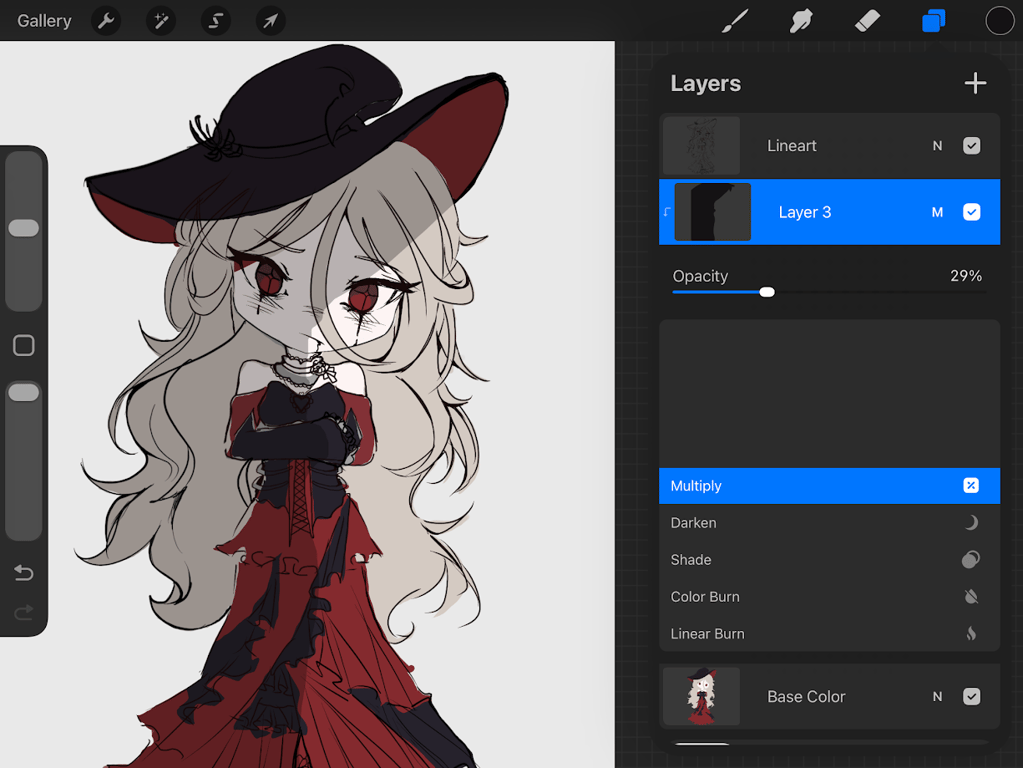Close the Layers panel icon
Image resolution: width=1023 pixels, height=768 pixels.
pos(934,21)
